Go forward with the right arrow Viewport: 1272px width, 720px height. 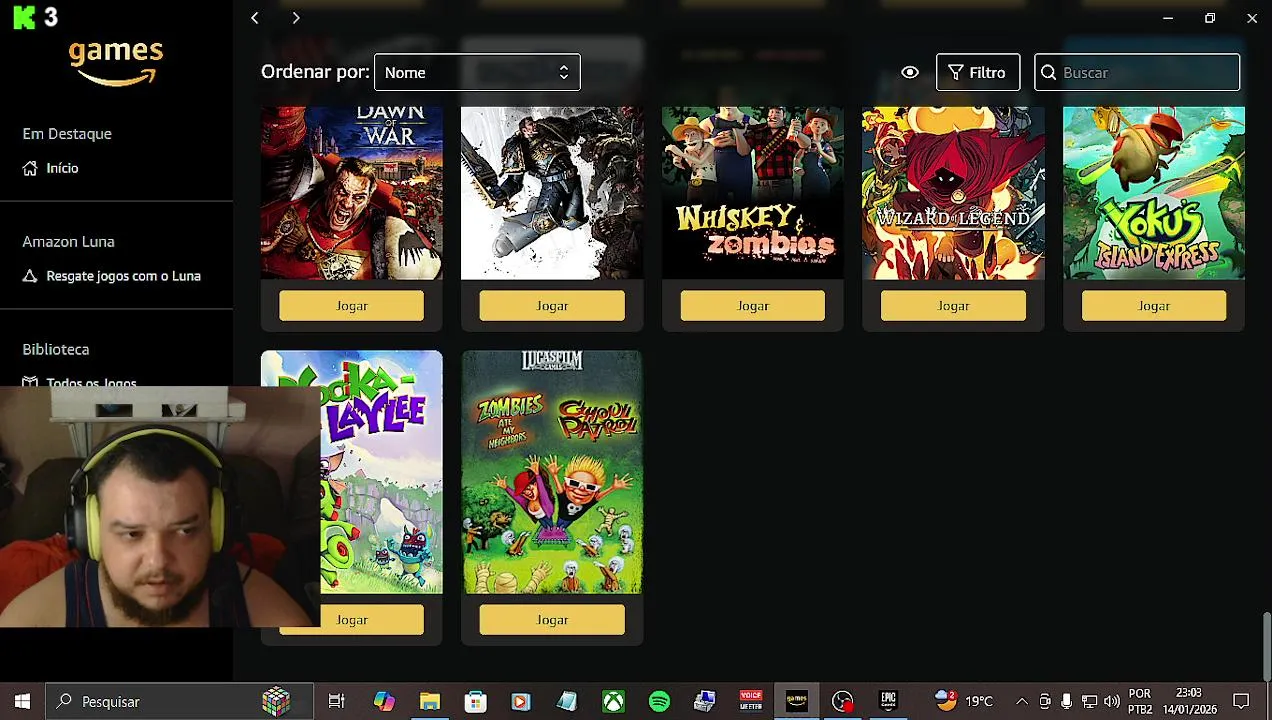[296, 18]
